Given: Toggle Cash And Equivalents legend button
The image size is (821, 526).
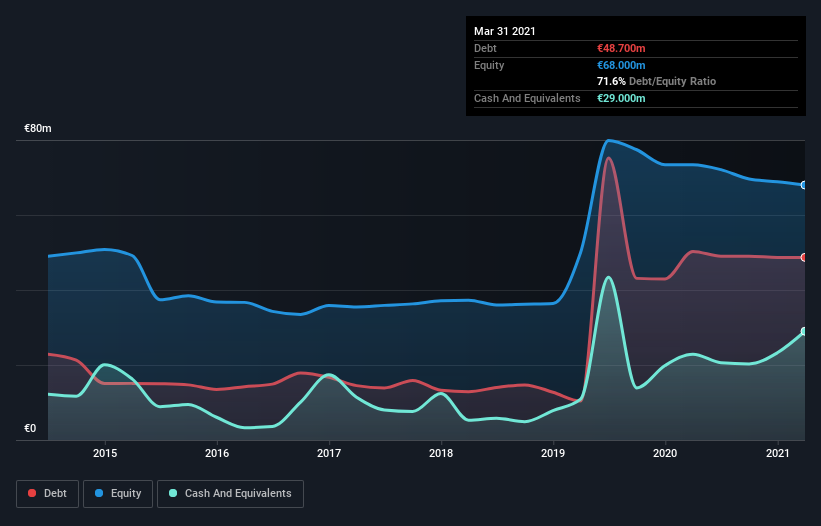Looking at the screenshot, I should (x=230, y=494).
